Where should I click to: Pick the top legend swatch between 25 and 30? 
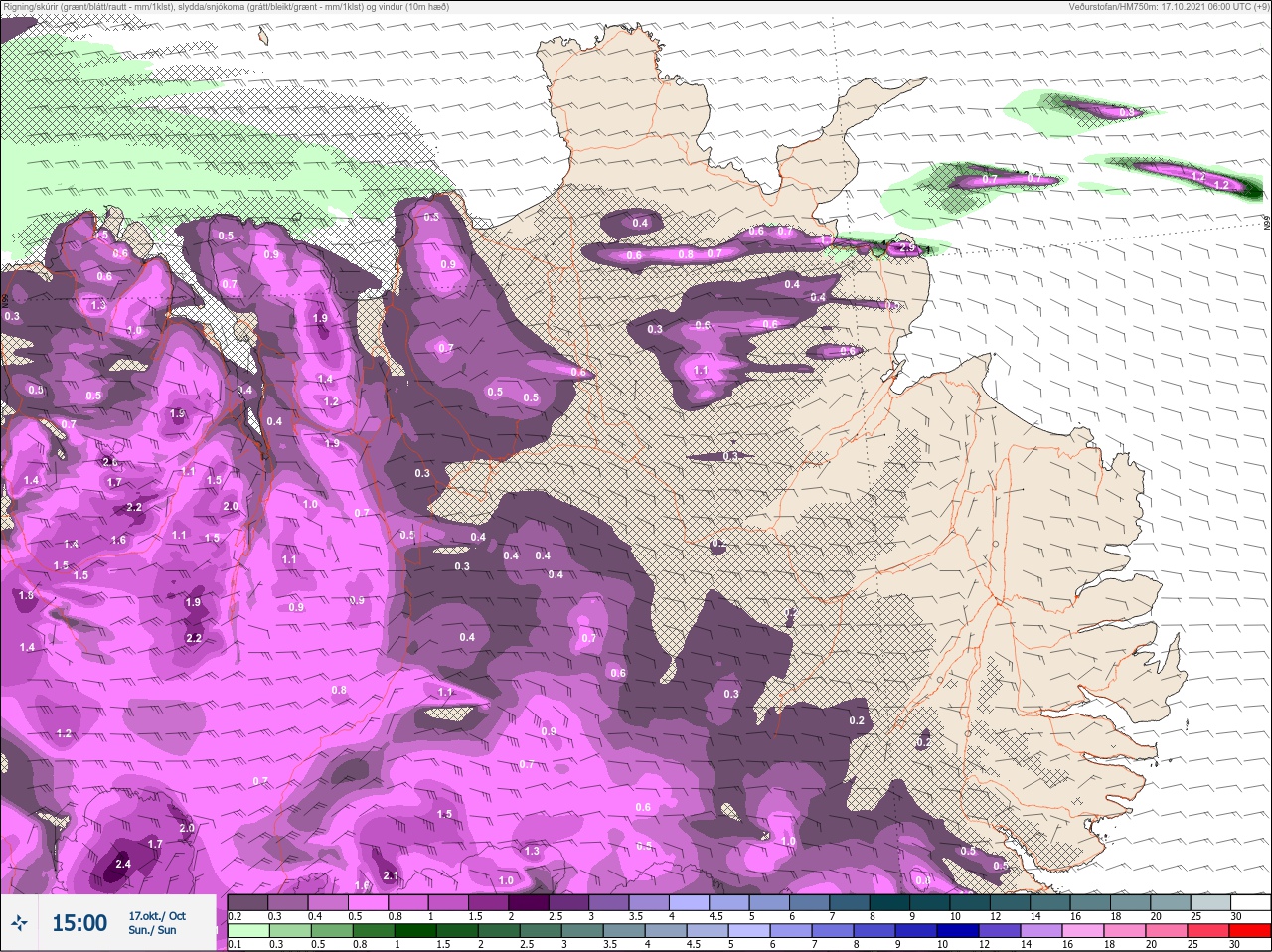pyautogui.click(x=1209, y=902)
